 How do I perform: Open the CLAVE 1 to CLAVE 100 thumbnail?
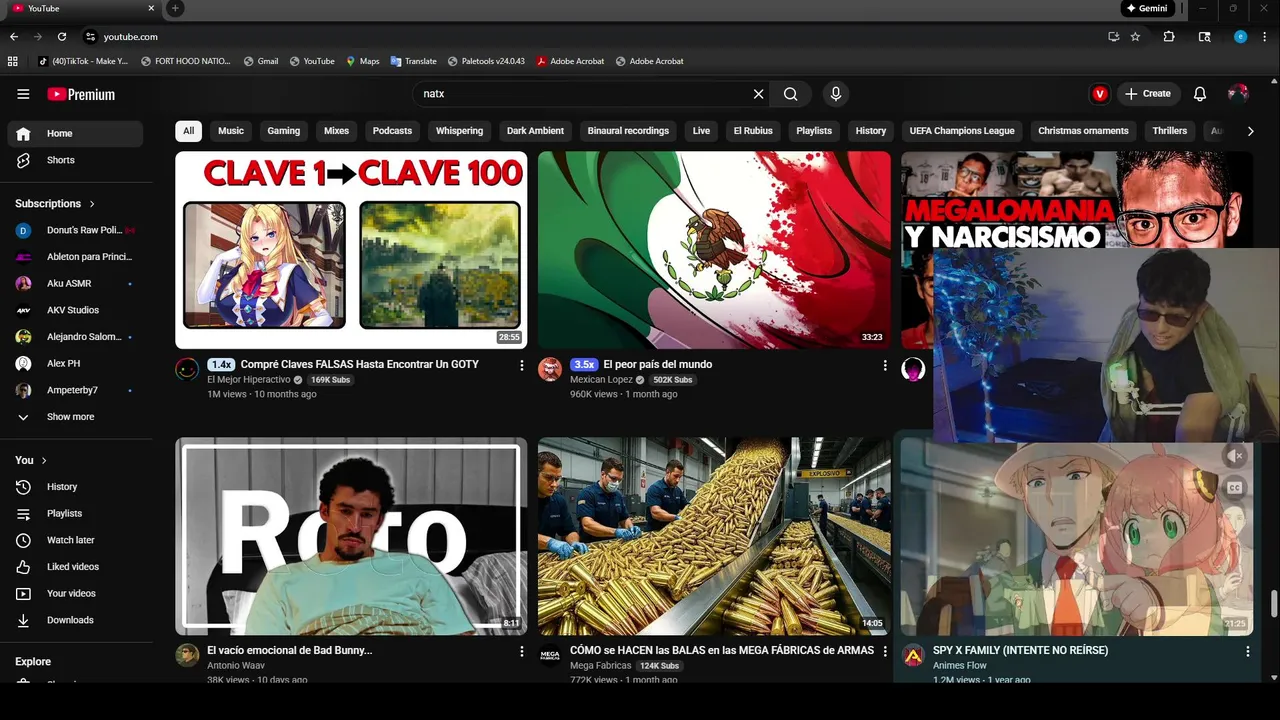(x=351, y=250)
